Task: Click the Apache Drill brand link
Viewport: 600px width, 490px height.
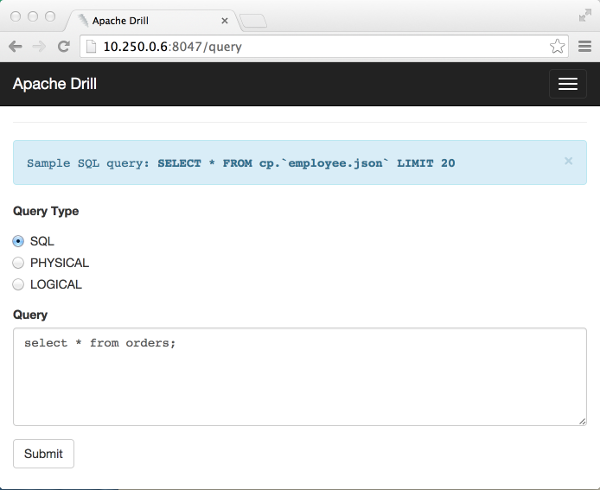Action: [x=54, y=85]
